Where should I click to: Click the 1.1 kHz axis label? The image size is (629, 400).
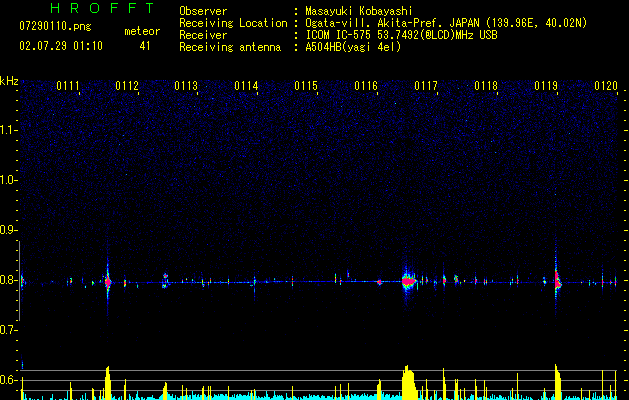(x=8, y=130)
